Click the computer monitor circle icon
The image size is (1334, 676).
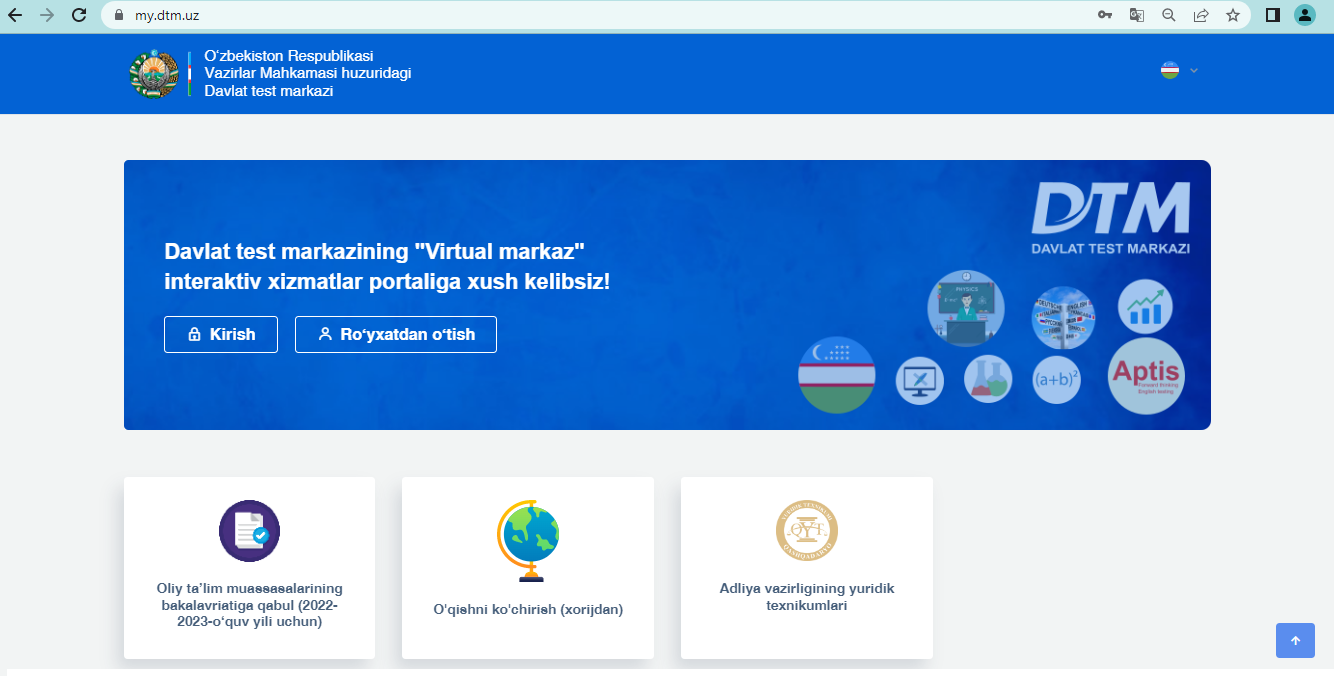920,381
